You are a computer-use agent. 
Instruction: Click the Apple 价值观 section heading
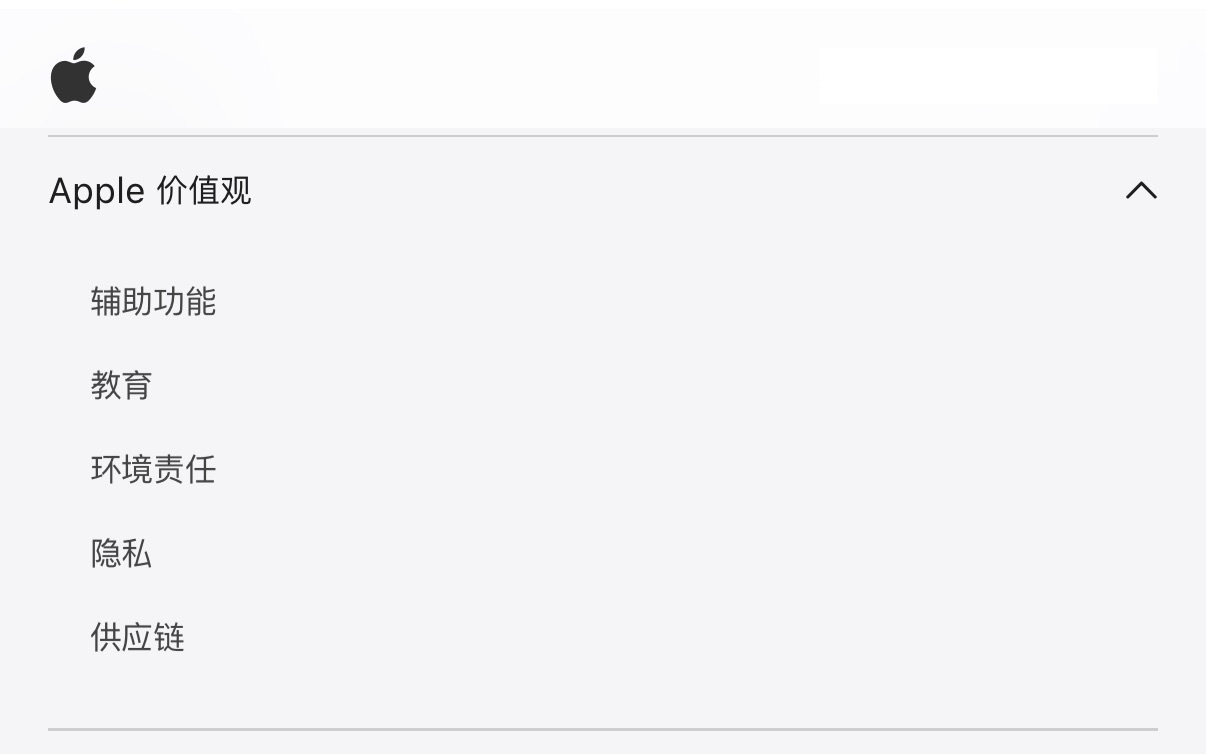pyautogui.click(x=150, y=190)
